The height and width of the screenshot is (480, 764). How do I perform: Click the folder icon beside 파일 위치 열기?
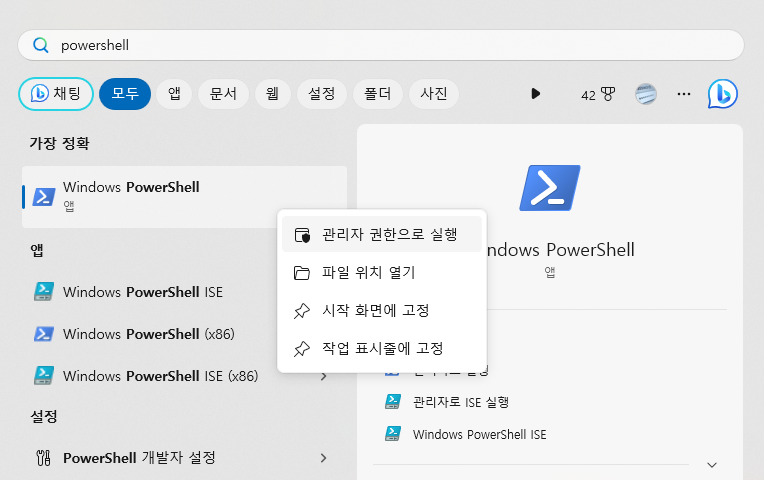coord(302,273)
